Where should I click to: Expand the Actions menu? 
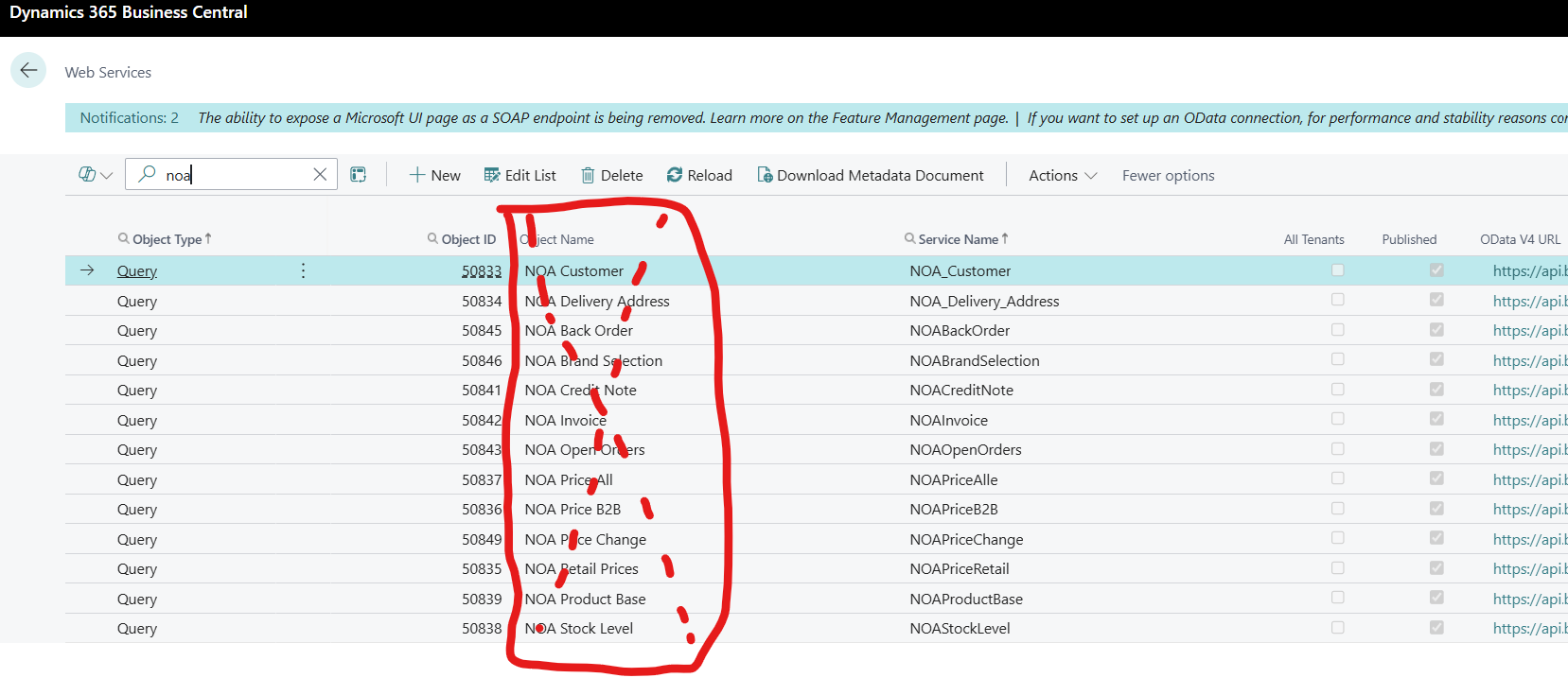(1063, 175)
